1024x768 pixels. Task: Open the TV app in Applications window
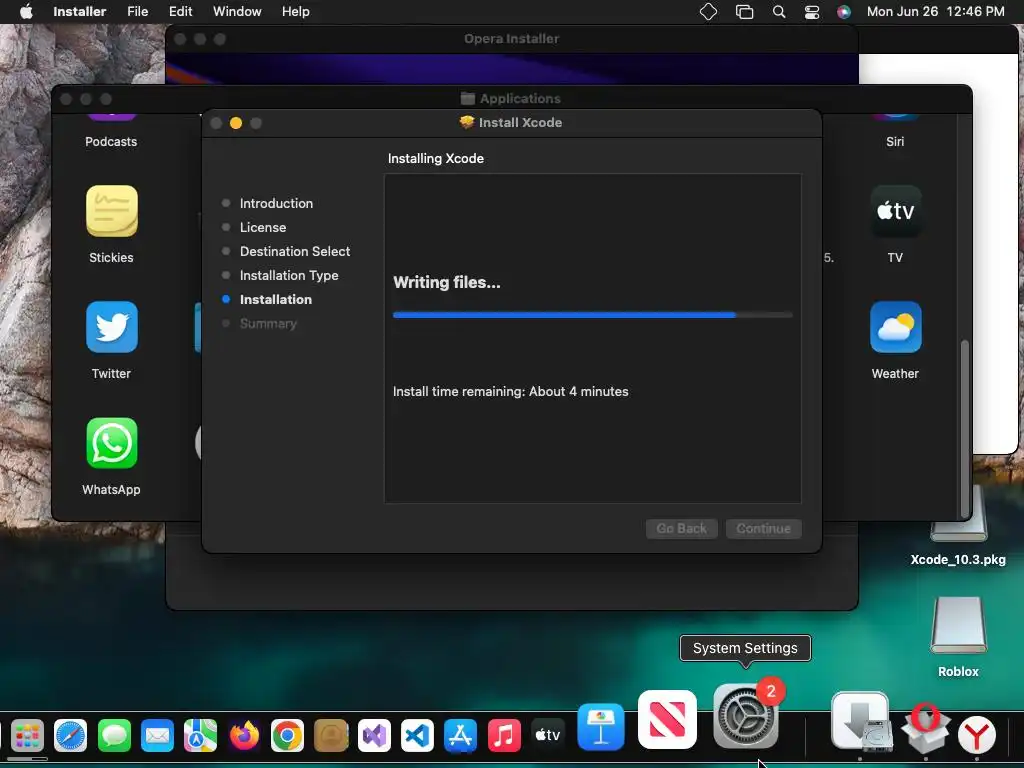point(896,211)
